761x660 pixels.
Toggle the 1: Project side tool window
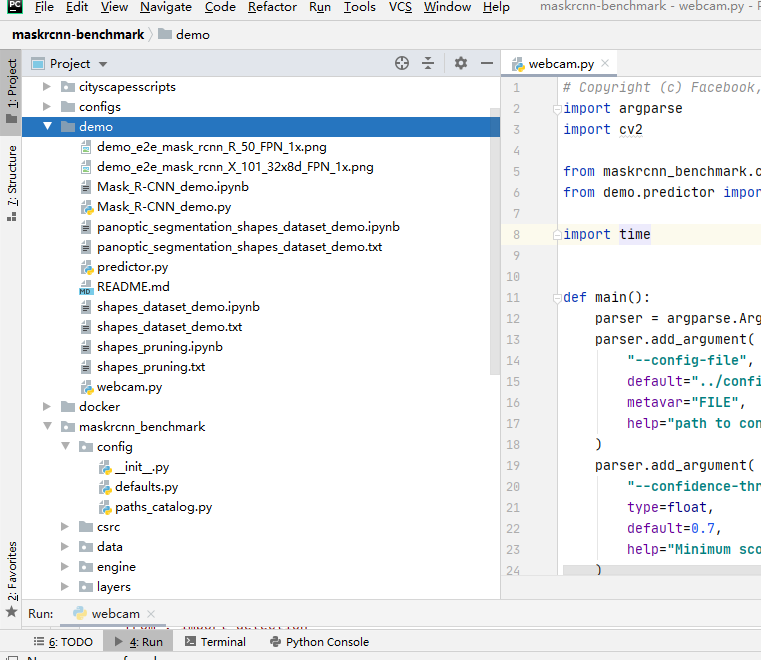11,92
